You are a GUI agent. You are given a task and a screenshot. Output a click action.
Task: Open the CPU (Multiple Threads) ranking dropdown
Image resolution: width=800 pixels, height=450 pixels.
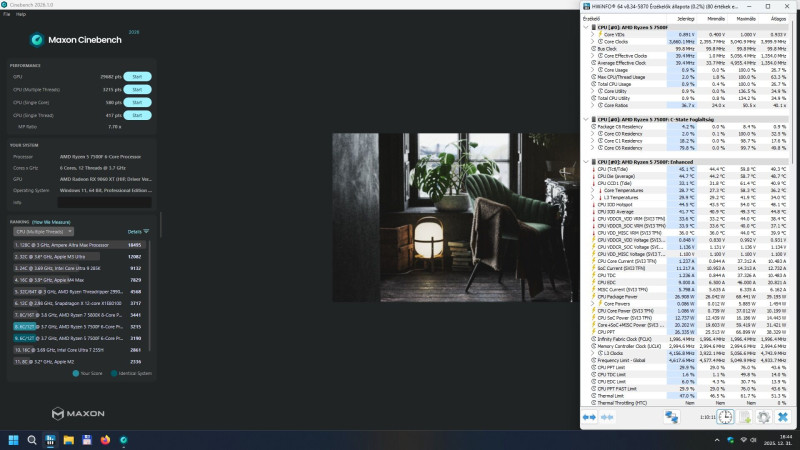click(x=43, y=232)
